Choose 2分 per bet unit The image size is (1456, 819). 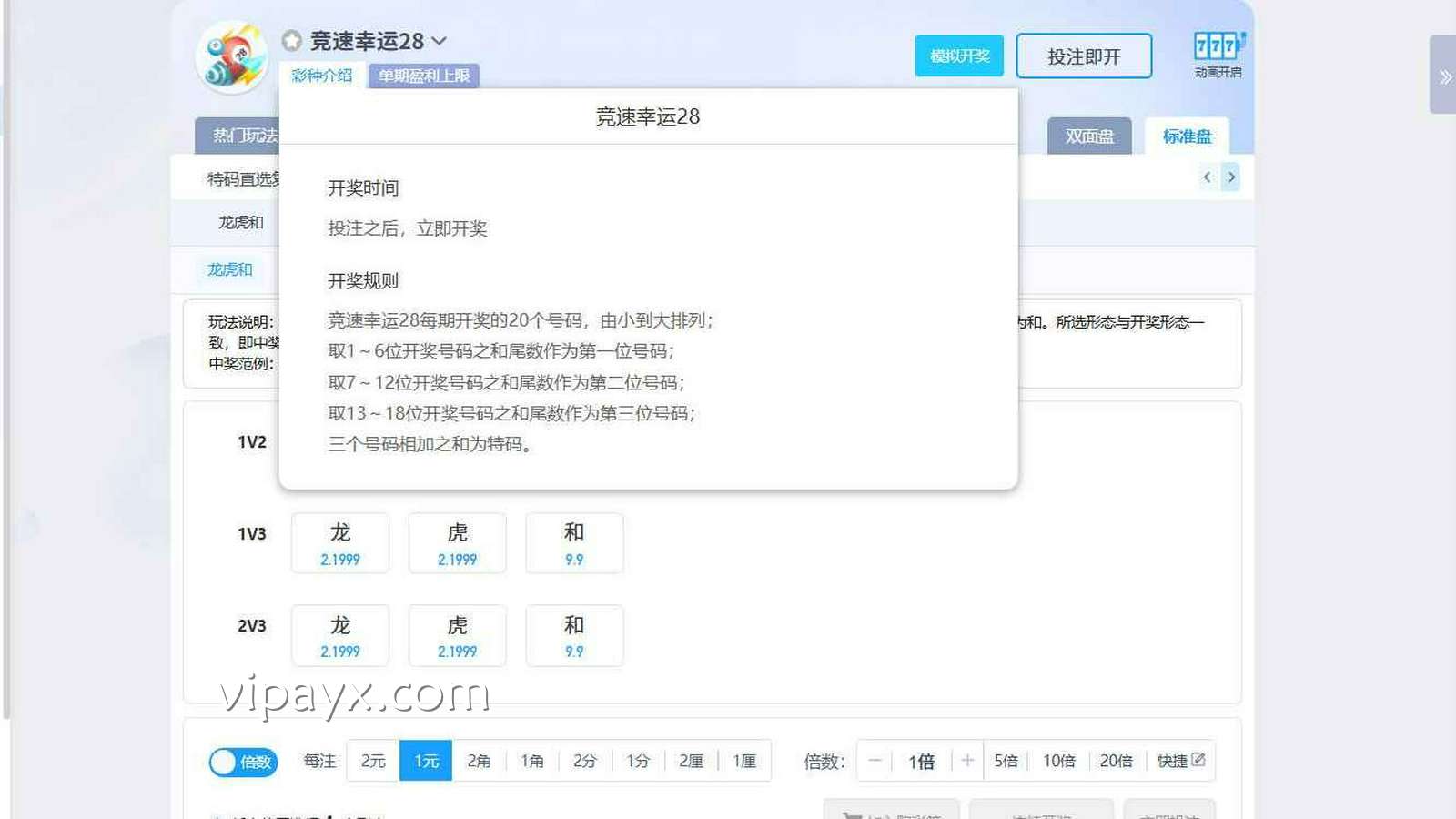pyautogui.click(x=585, y=761)
